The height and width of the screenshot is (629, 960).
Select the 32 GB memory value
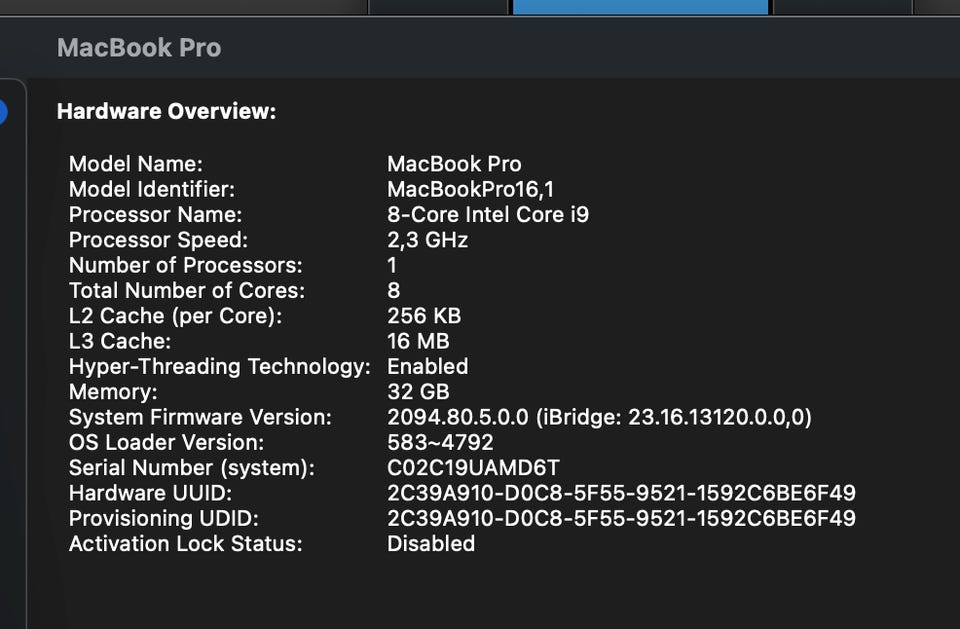[x=419, y=392]
